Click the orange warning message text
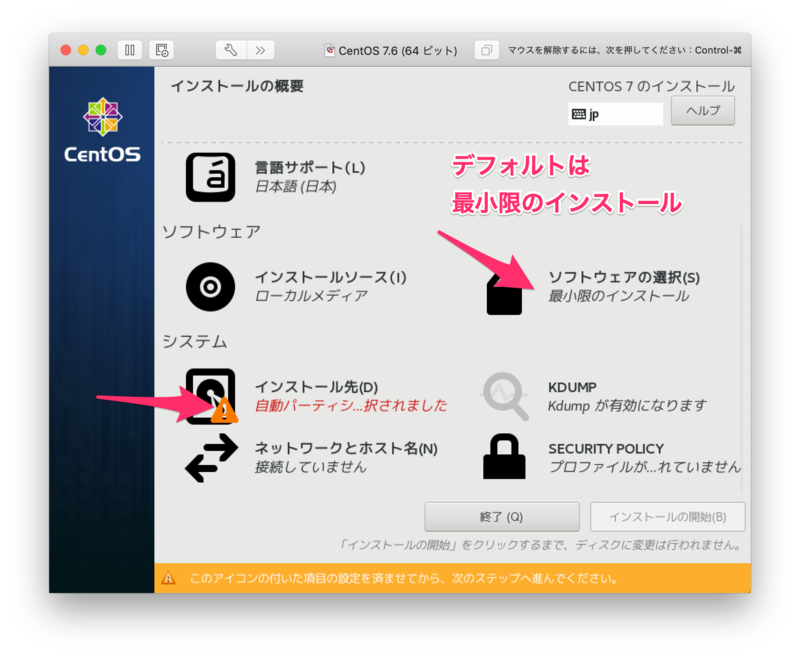This screenshot has width=800, height=658. 404,578
